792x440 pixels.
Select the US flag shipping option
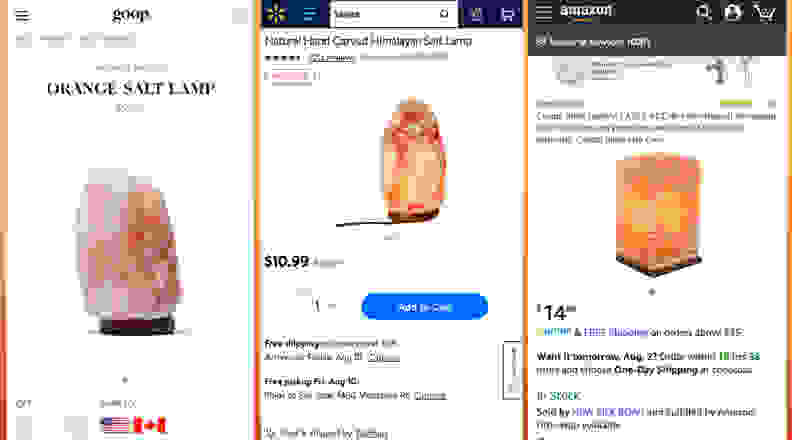[x=116, y=425]
